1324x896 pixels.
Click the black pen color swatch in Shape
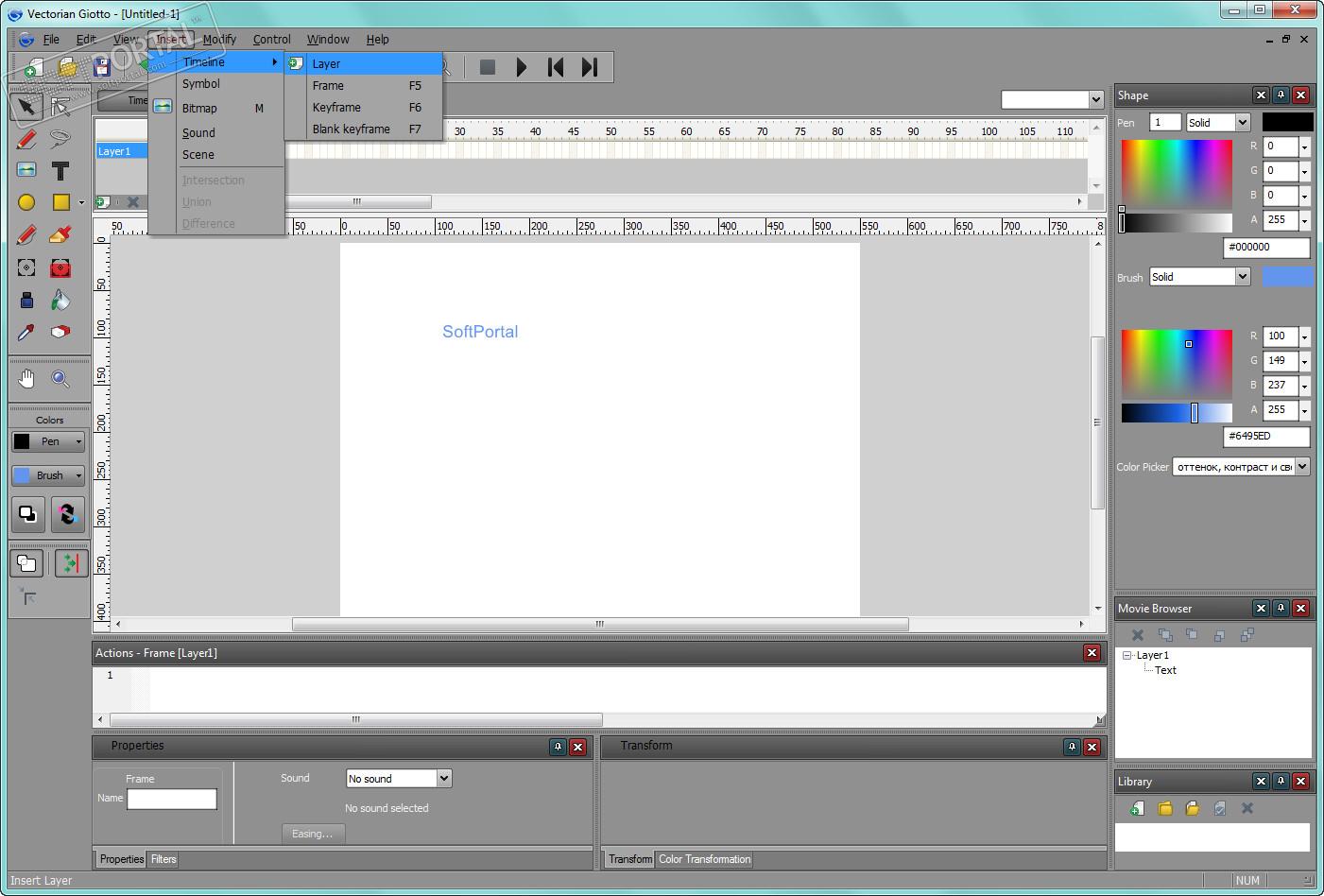(x=1287, y=122)
